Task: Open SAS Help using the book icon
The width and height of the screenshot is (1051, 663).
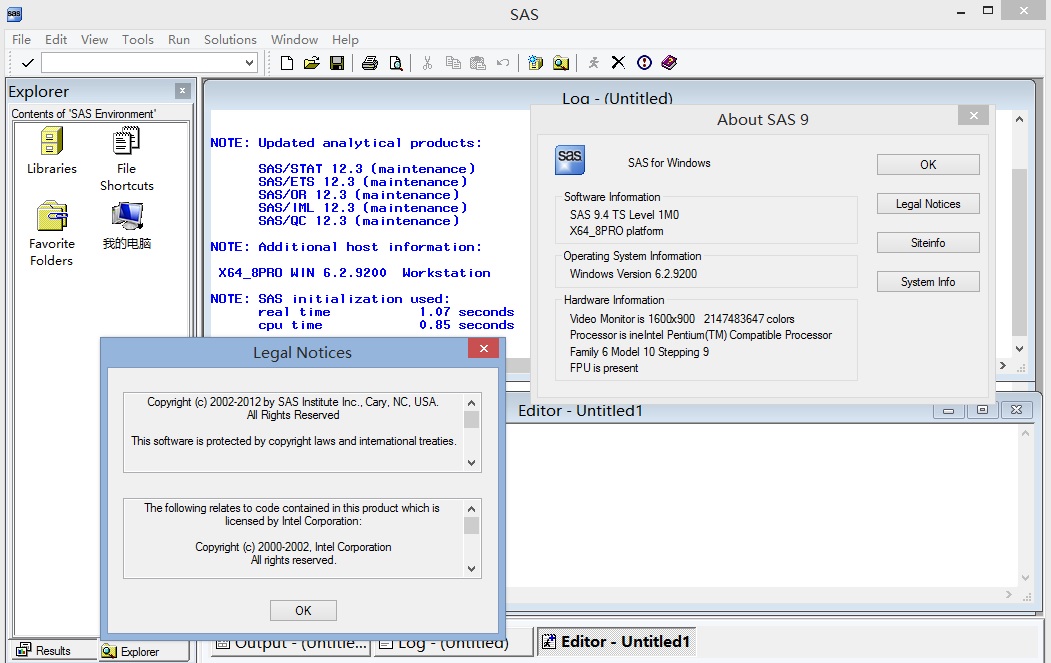Action: coord(669,62)
